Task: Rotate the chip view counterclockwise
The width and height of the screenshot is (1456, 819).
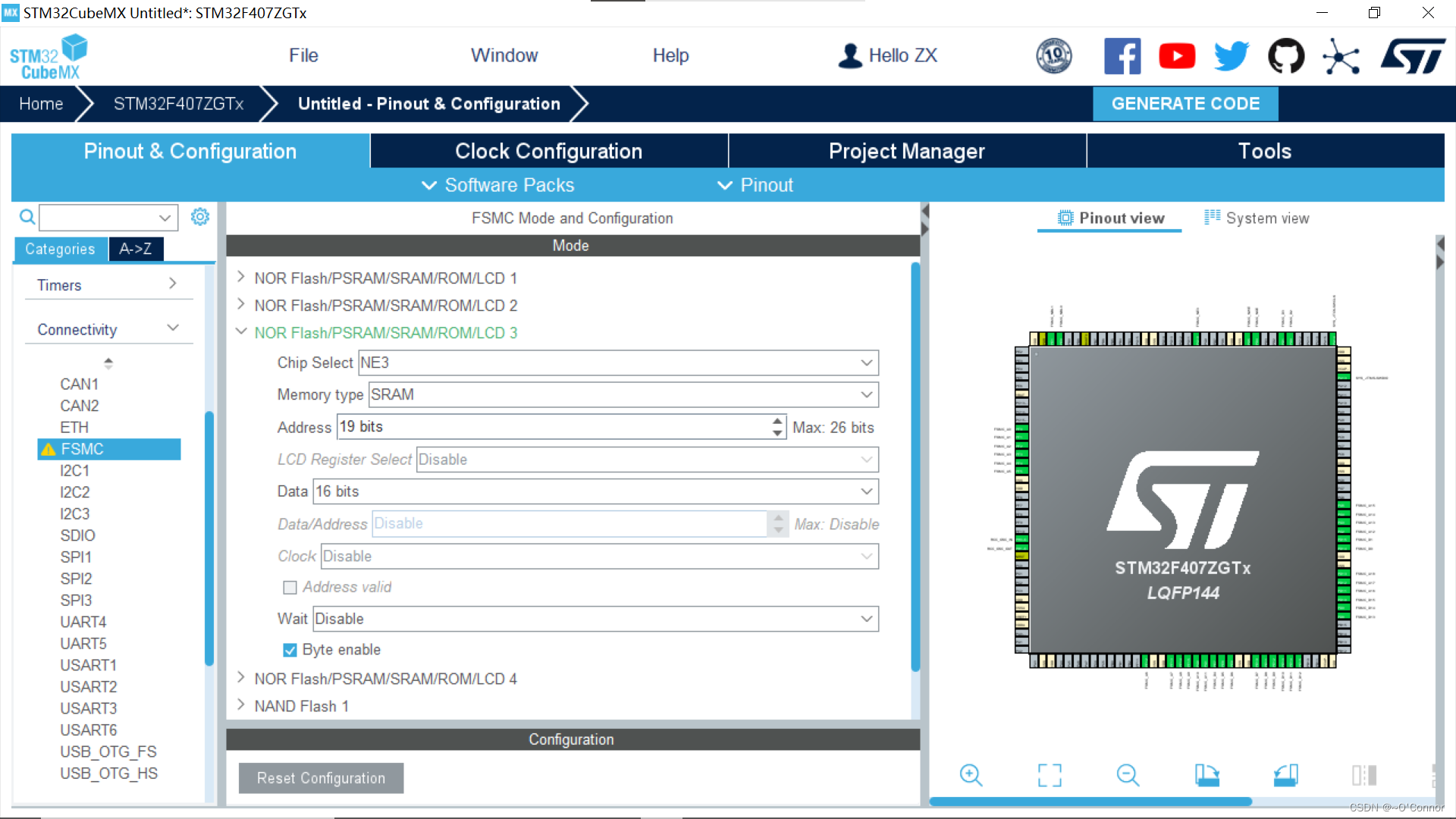Action: click(x=1285, y=775)
